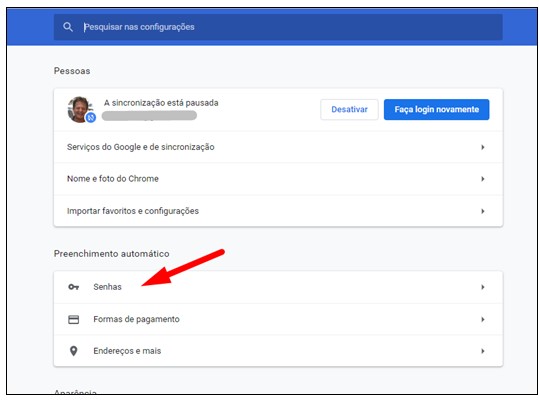The height and width of the screenshot is (405, 539).
Task: Click the search magnifier icon
Action: pos(68,27)
